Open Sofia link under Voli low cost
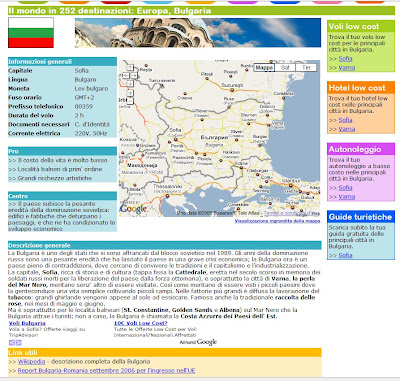400x381 pixels. 345,59
